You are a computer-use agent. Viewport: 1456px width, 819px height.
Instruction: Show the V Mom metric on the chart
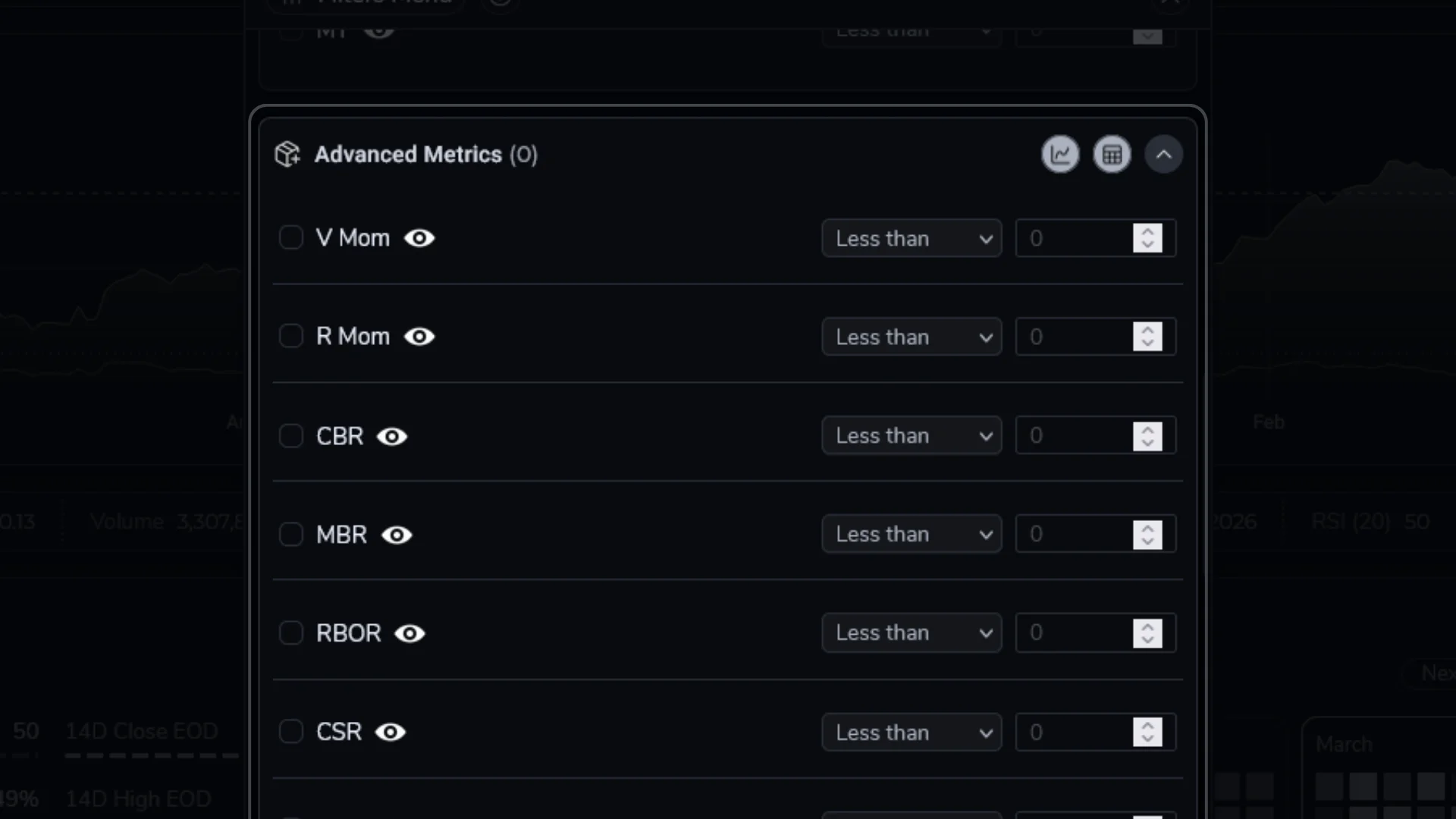click(x=419, y=238)
